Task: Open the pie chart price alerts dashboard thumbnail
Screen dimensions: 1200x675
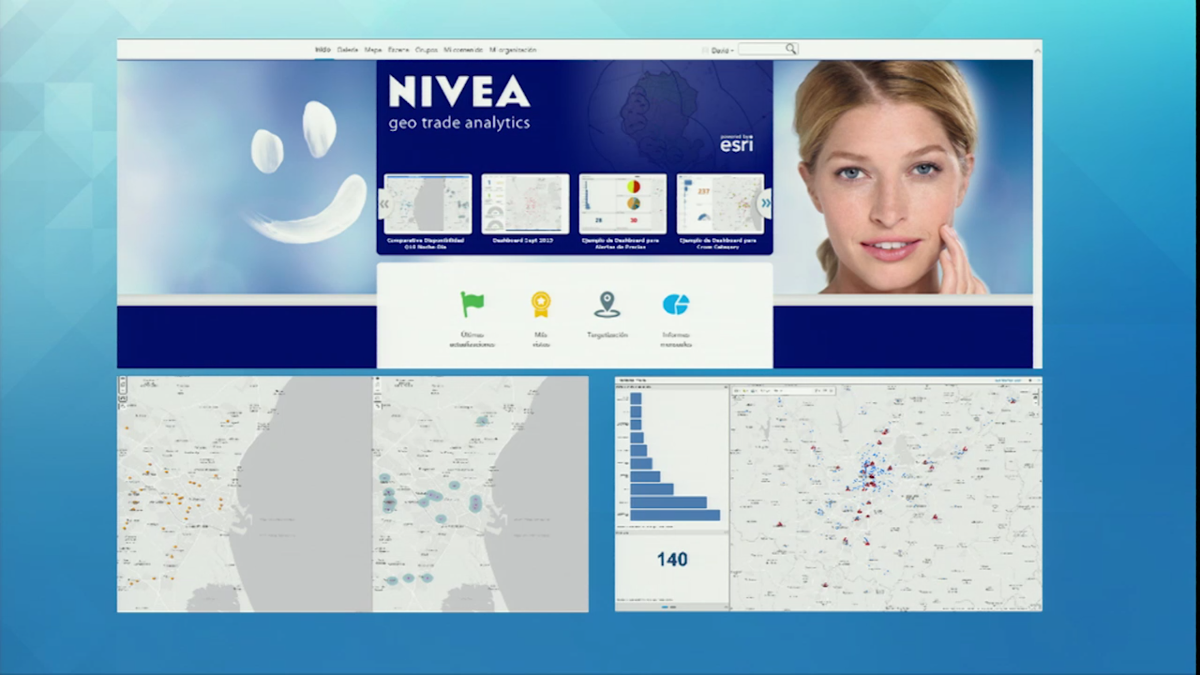Action: point(622,204)
